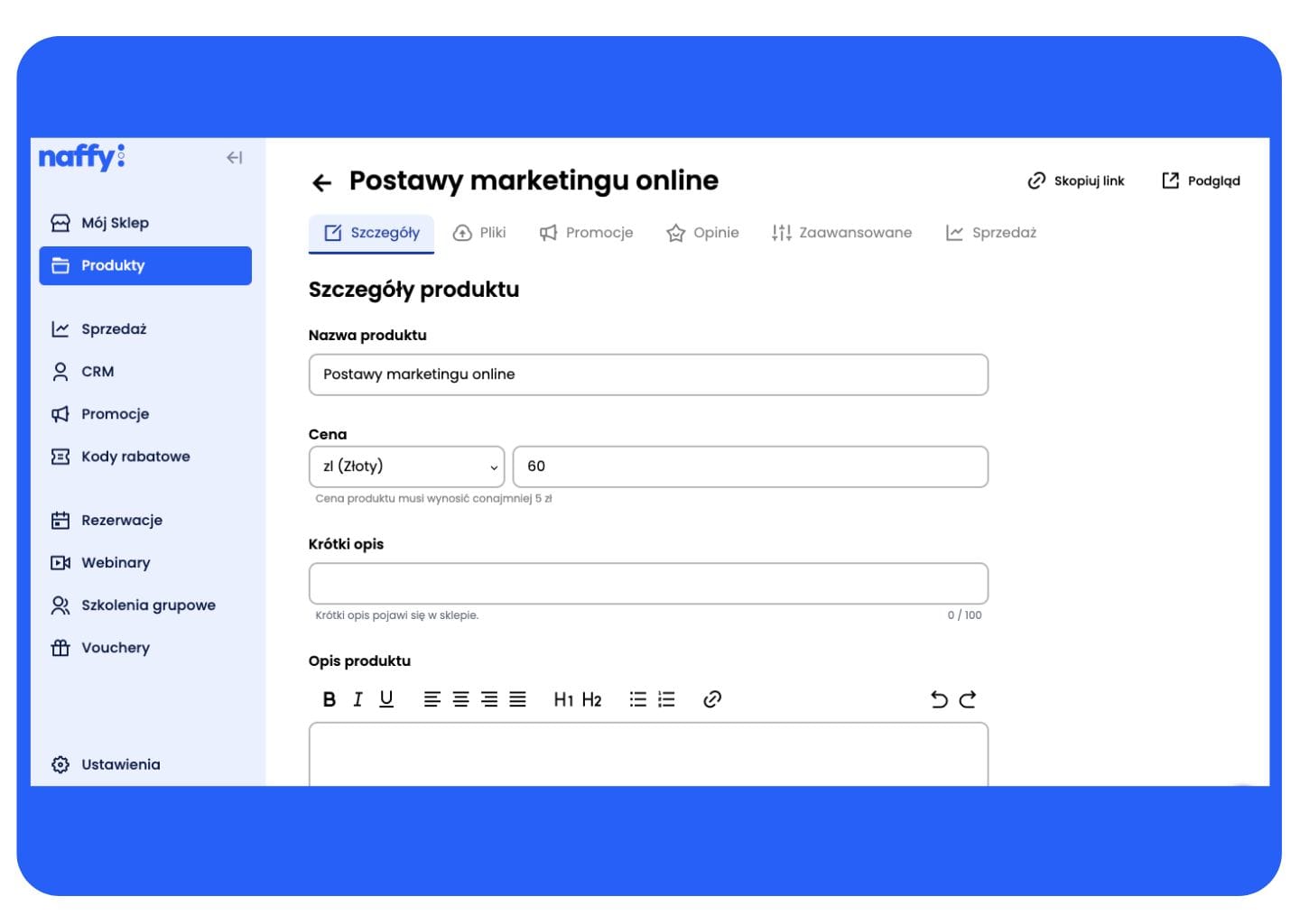Screen dimensions: 1300x924
Task: Click the naffy logo
Action: [81, 157]
